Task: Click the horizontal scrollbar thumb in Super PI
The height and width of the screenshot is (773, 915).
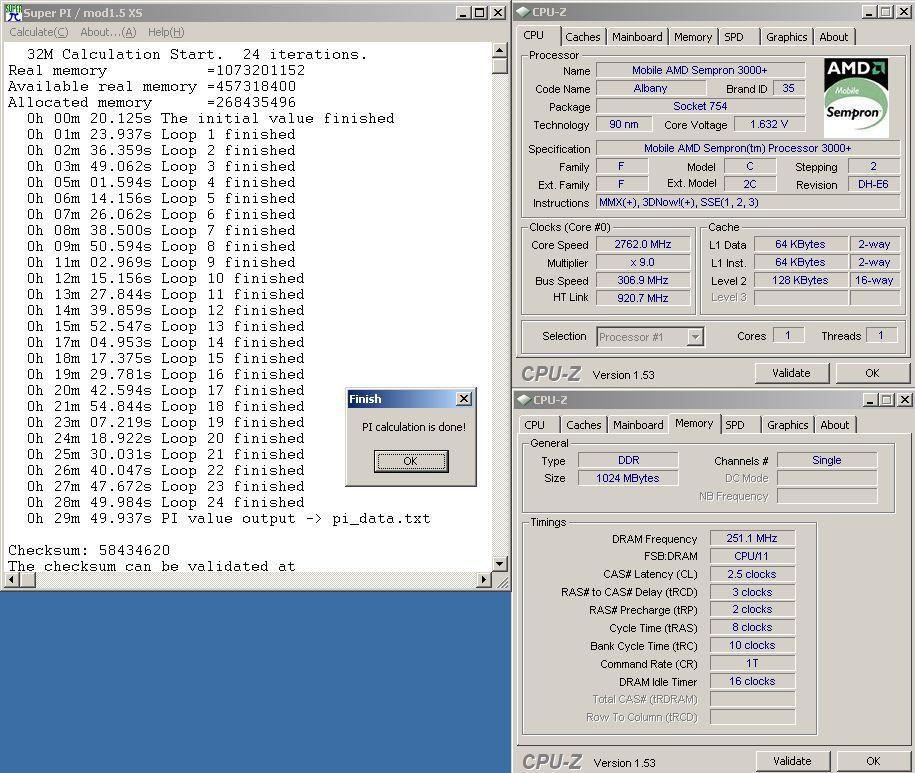Action: (x=27, y=579)
